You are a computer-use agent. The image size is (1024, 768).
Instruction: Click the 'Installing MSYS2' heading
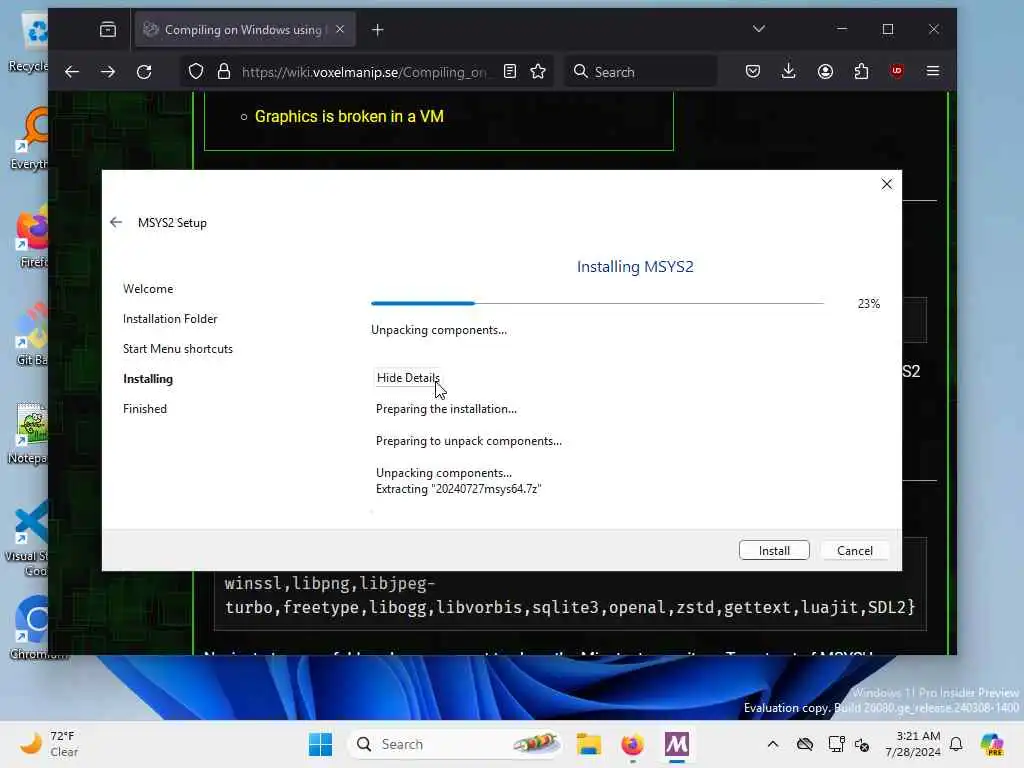(635, 266)
